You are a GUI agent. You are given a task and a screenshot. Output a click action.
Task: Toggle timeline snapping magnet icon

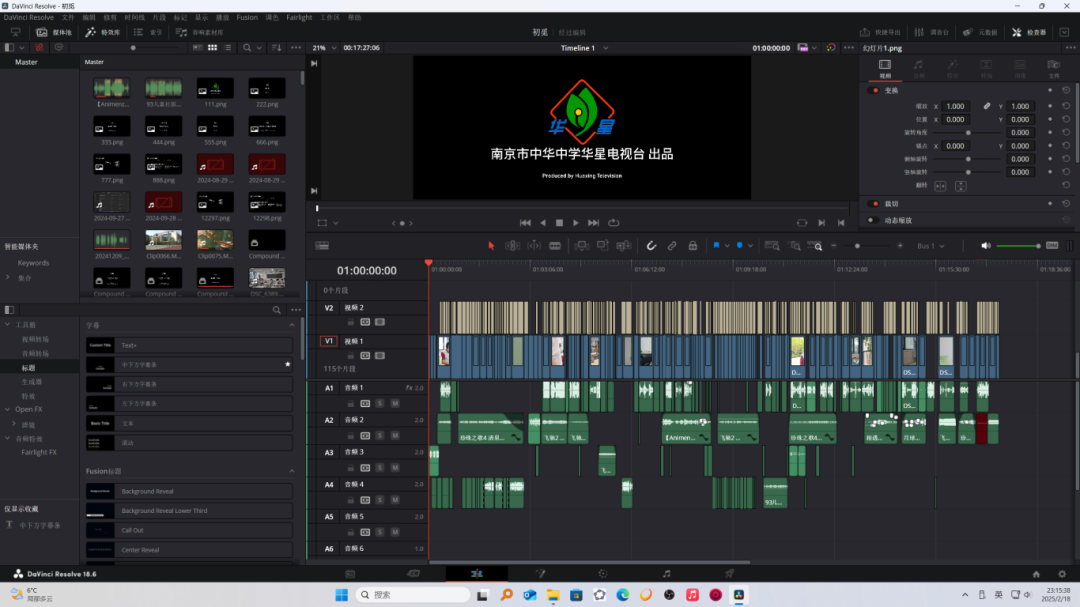[x=651, y=246]
